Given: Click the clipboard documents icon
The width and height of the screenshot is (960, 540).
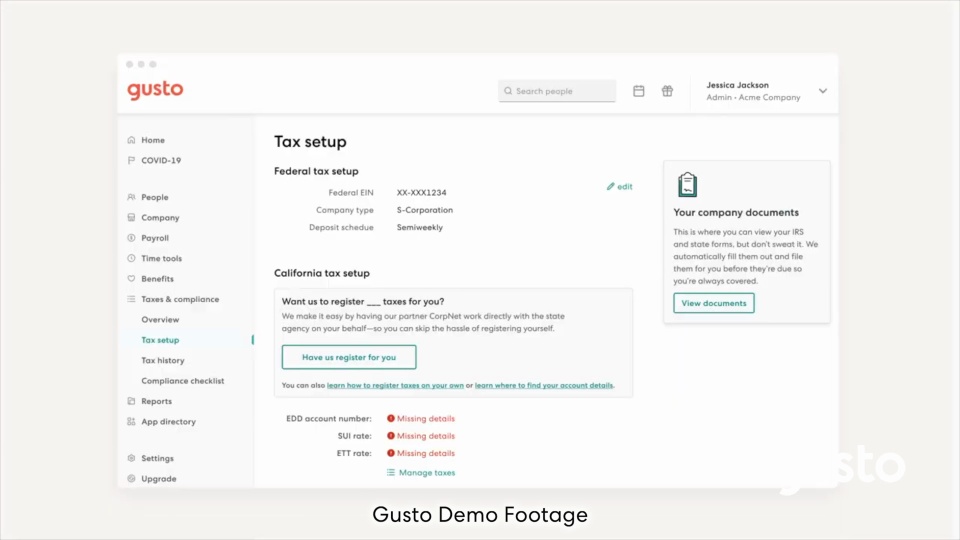Looking at the screenshot, I should point(688,184).
